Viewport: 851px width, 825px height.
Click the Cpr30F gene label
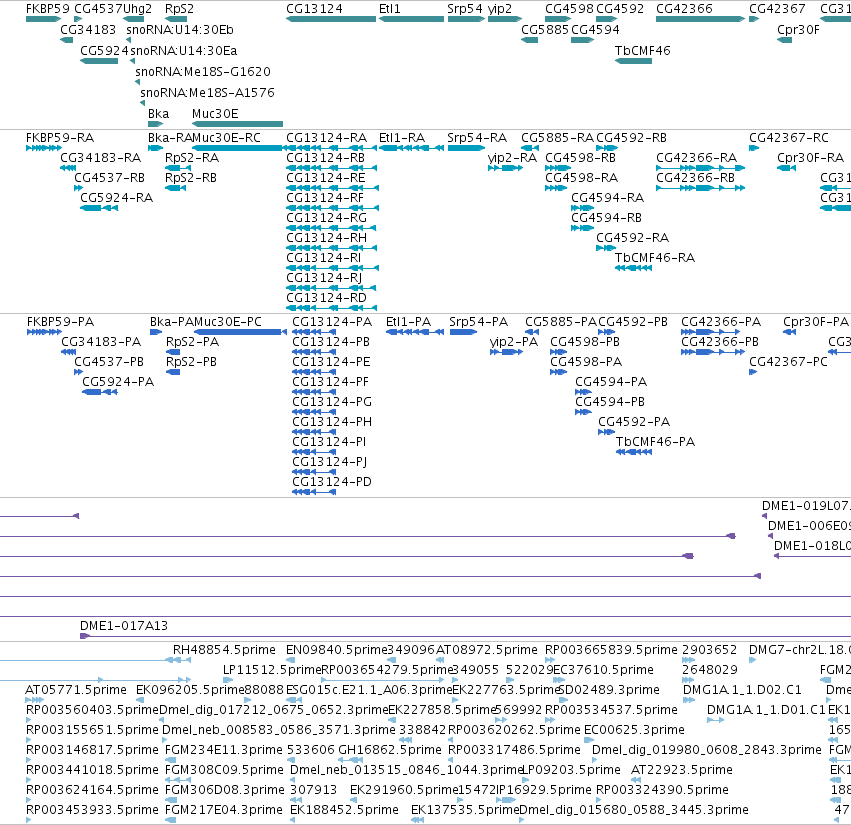[798, 29]
